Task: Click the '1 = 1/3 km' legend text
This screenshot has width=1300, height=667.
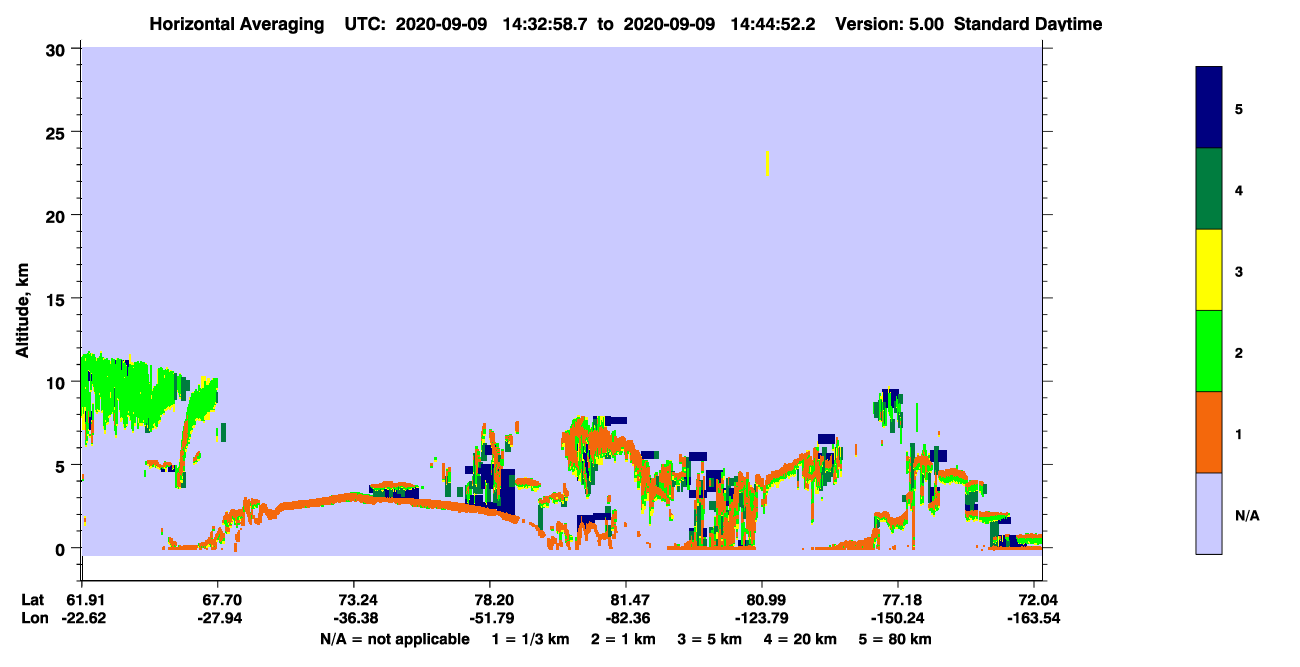Action: pos(531,639)
